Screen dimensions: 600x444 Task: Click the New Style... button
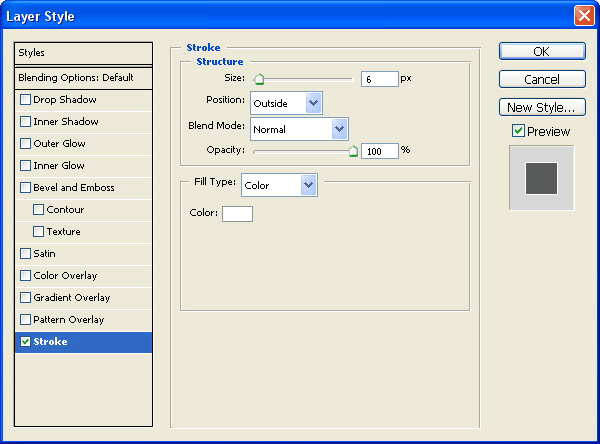(541, 107)
